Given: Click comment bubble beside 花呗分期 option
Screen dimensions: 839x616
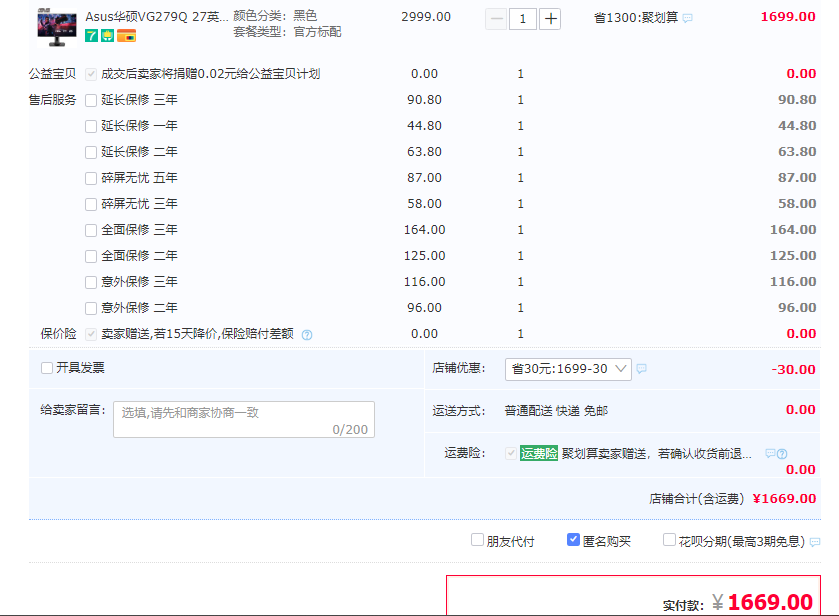Looking at the screenshot, I should pyautogui.click(x=815, y=542).
